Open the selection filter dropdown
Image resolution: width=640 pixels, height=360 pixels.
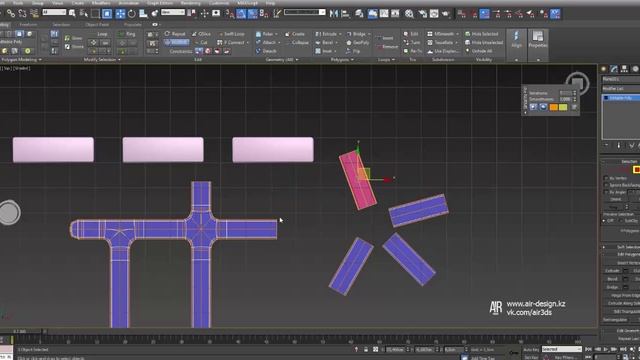[54, 12]
